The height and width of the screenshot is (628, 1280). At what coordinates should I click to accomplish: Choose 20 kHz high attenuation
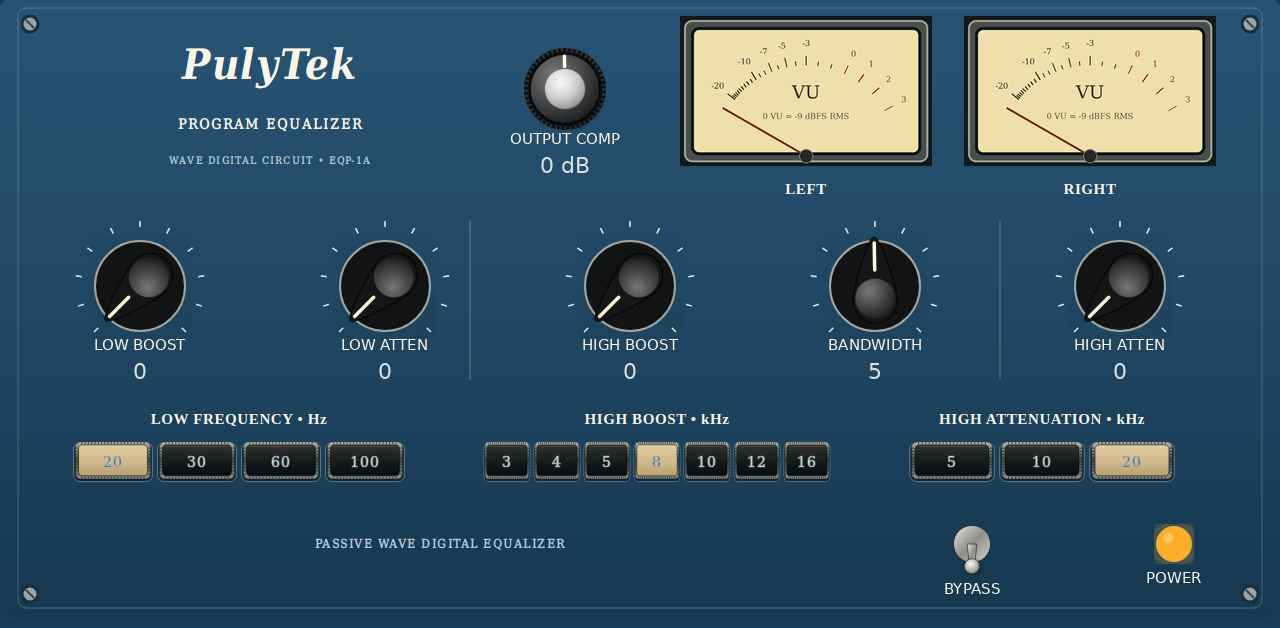click(1132, 461)
